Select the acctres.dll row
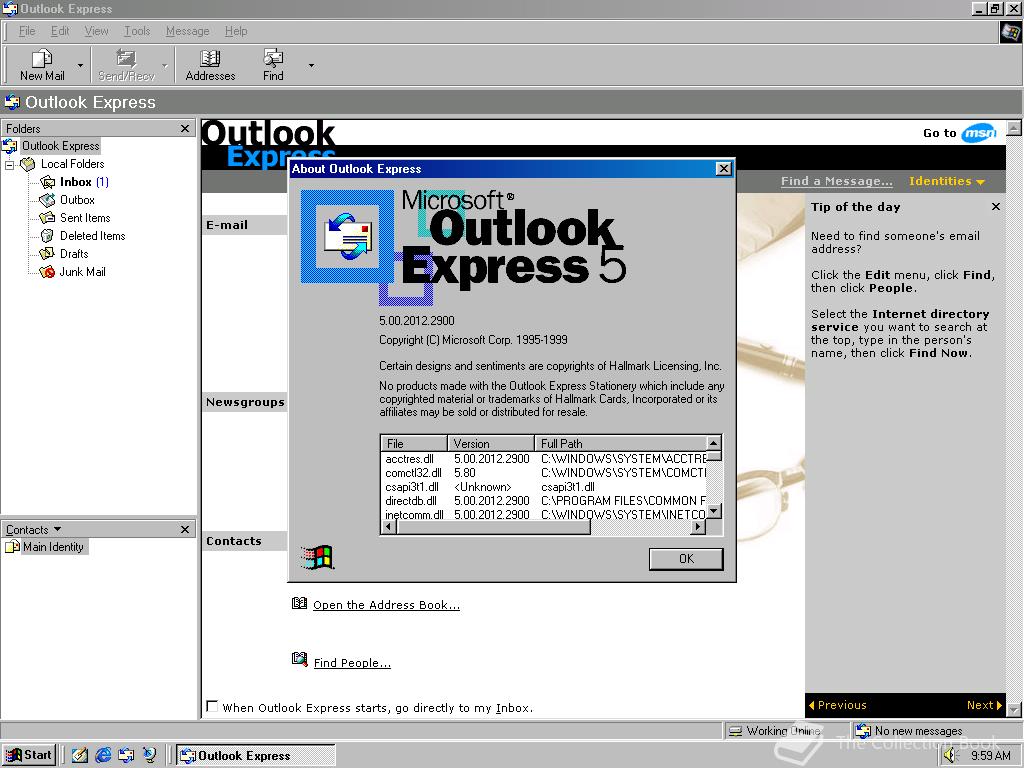Screen dimensions: 1024x768 click(543, 459)
